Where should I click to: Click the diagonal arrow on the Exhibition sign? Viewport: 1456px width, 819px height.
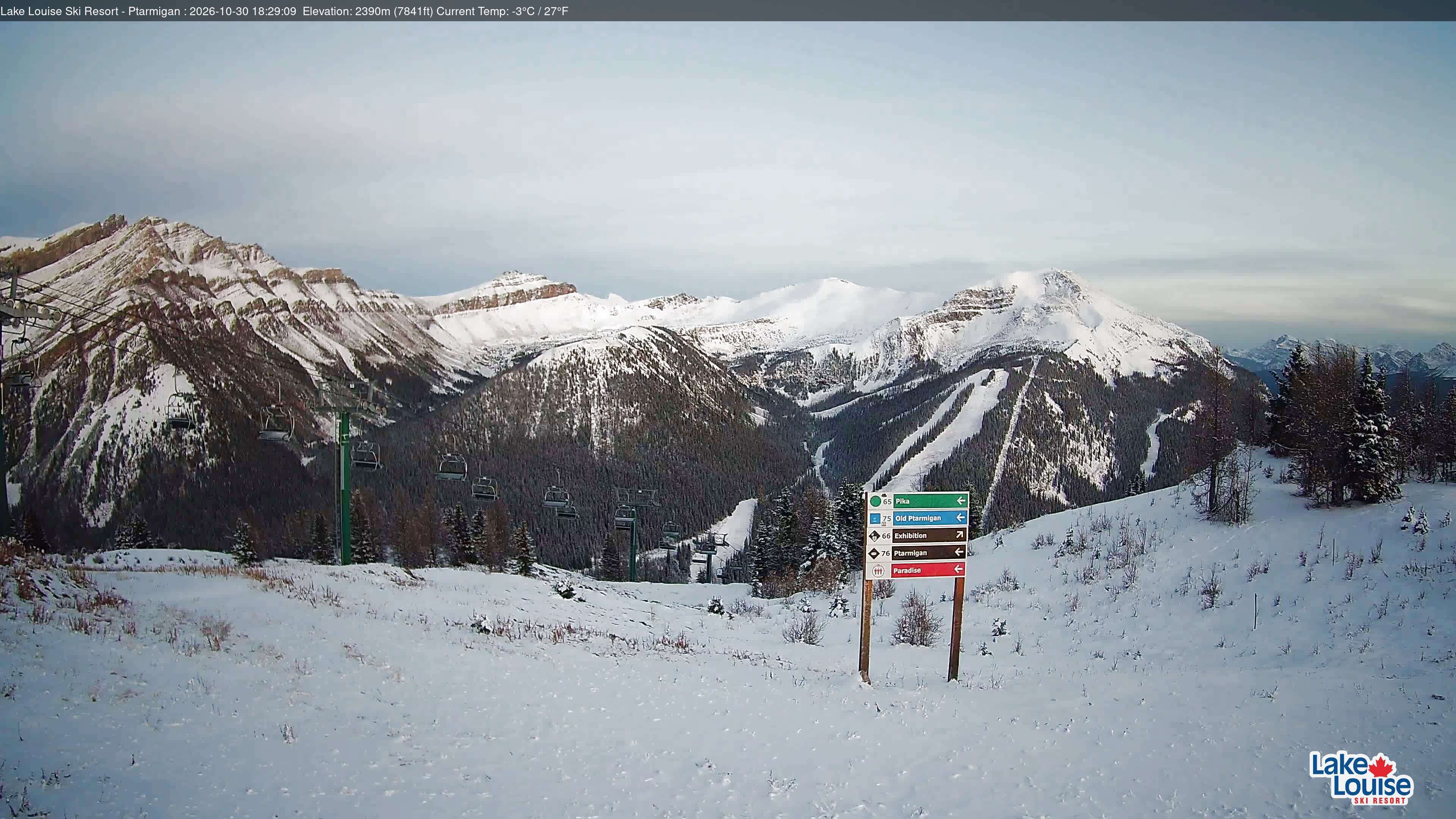click(x=960, y=535)
